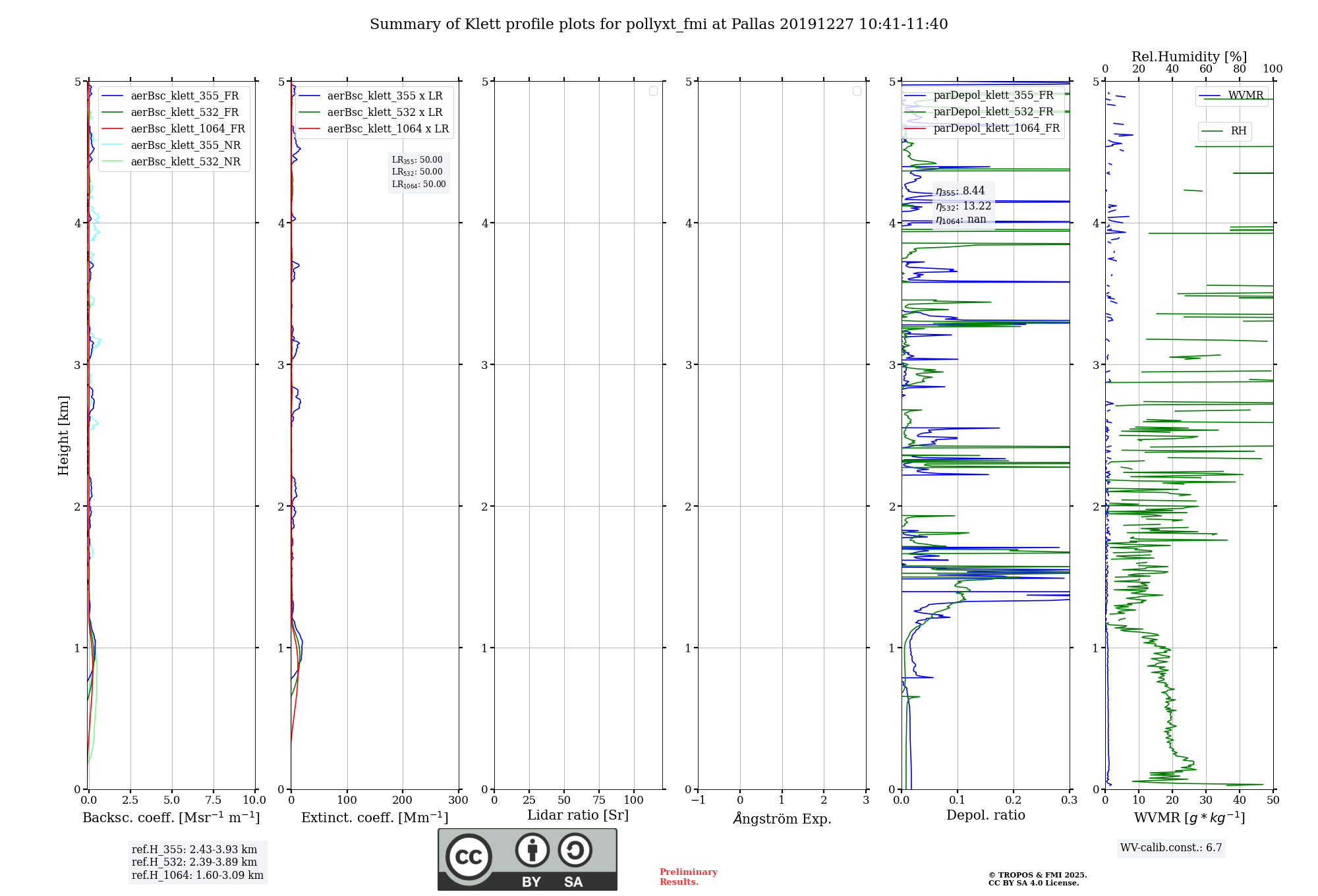
Task: Click the CC BY SA 4.0 License text
Action: coord(1033,883)
